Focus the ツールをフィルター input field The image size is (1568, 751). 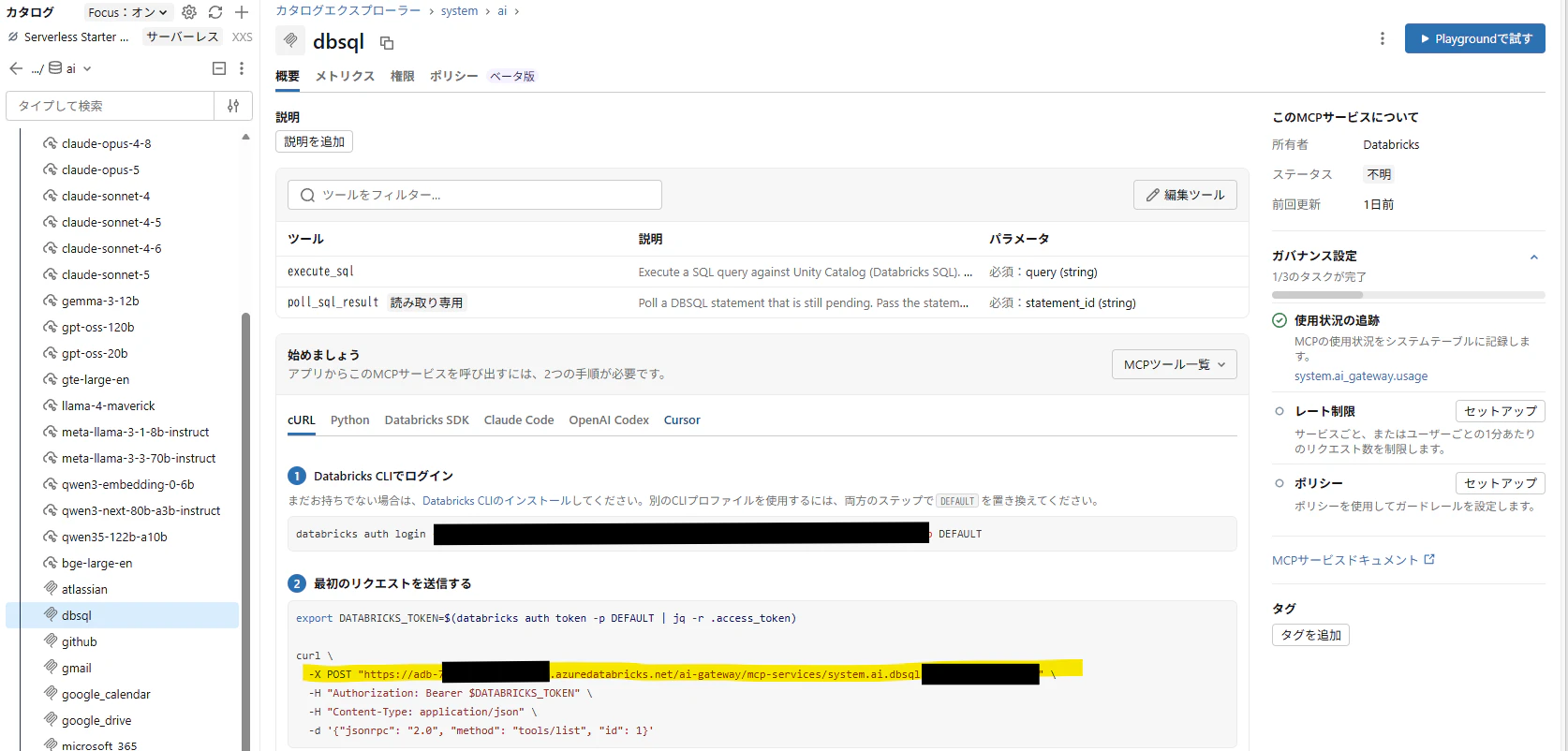tap(475, 195)
